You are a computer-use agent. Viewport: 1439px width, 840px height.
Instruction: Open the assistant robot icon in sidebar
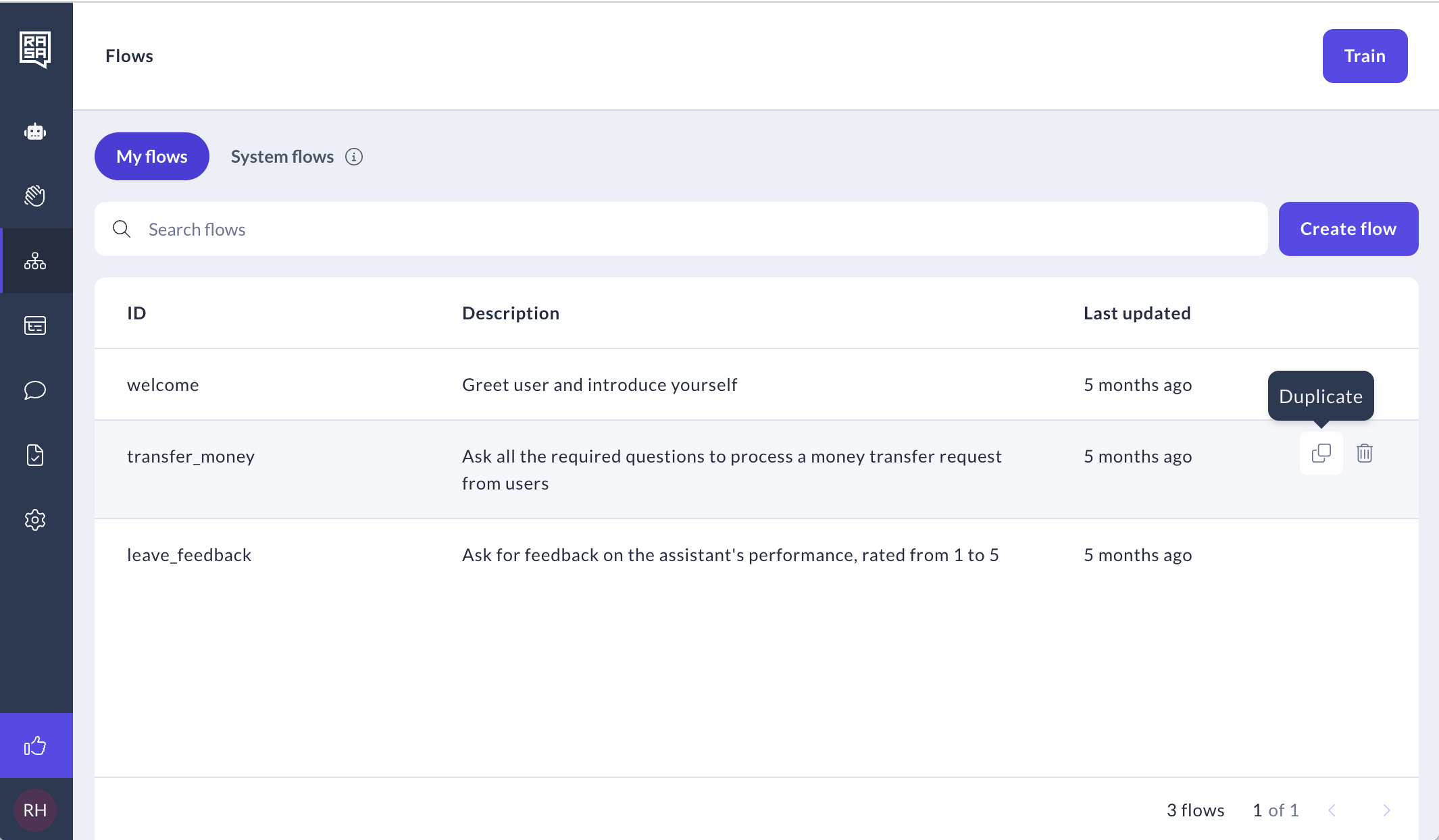coord(35,132)
